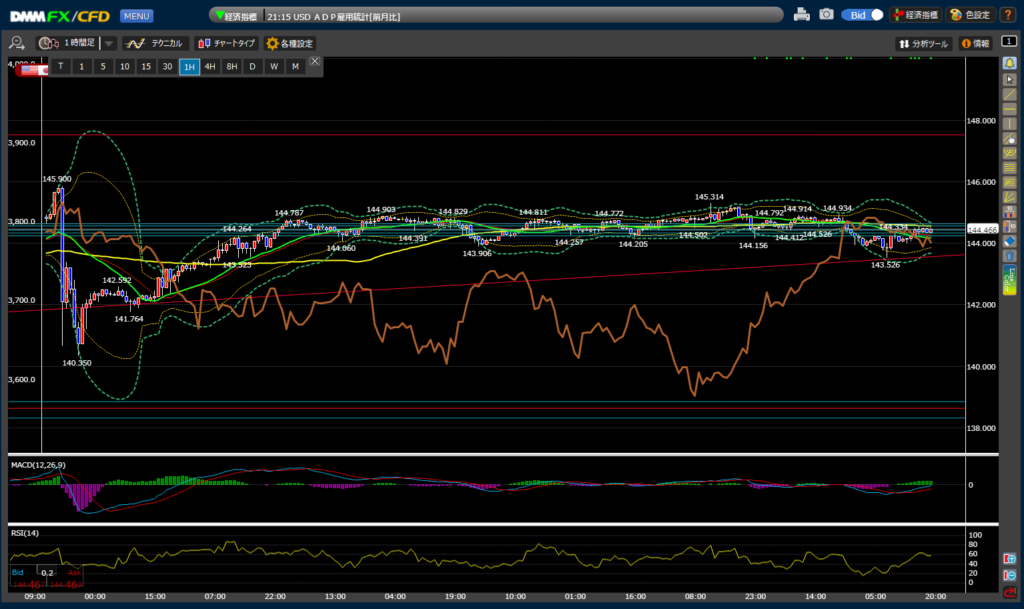Screen dimensions: 1024x609
Task: Select the 15 minute timeframe button
Action: tap(146, 66)
